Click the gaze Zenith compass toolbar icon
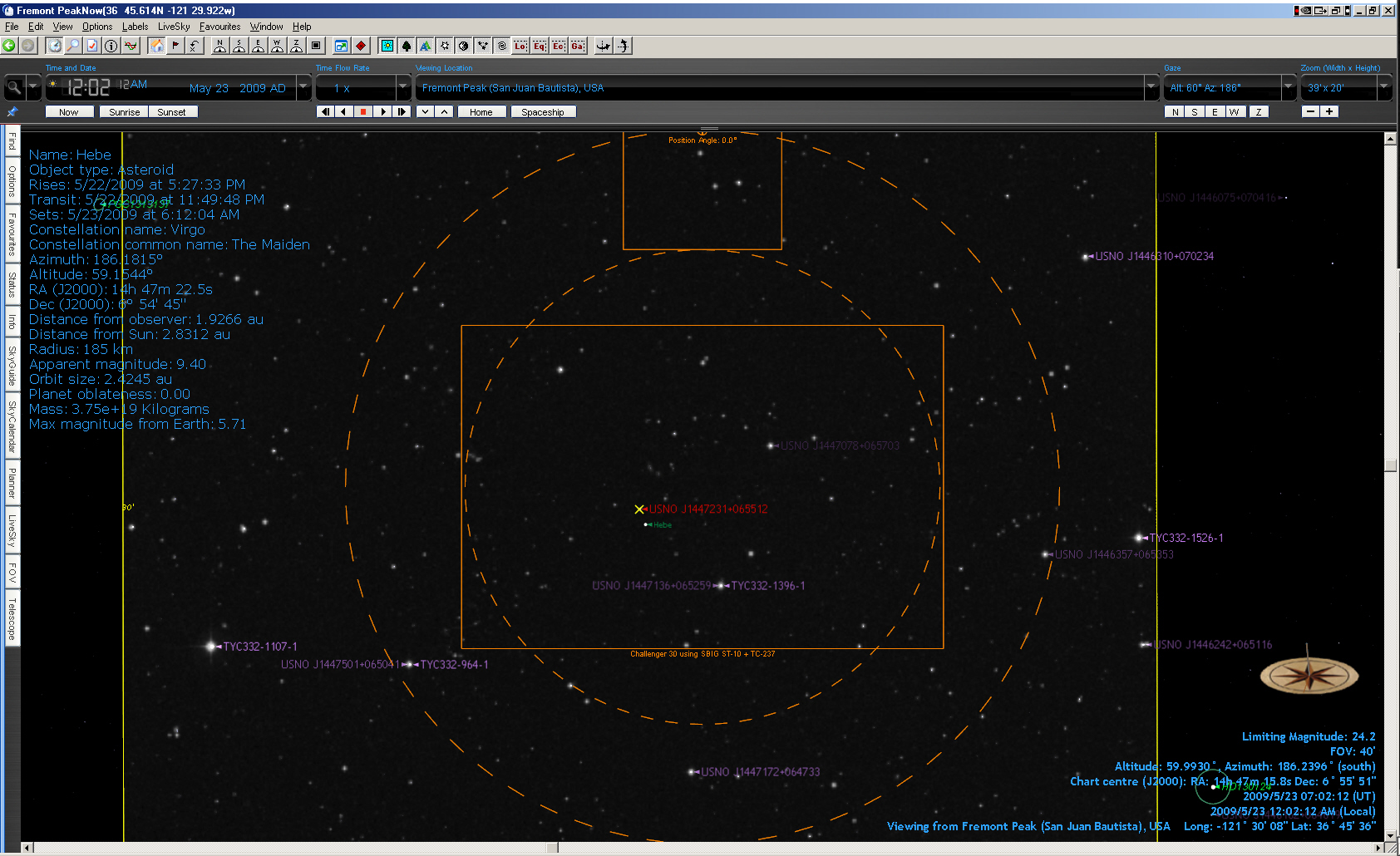 pyautogui.click(x=296, y=46)
